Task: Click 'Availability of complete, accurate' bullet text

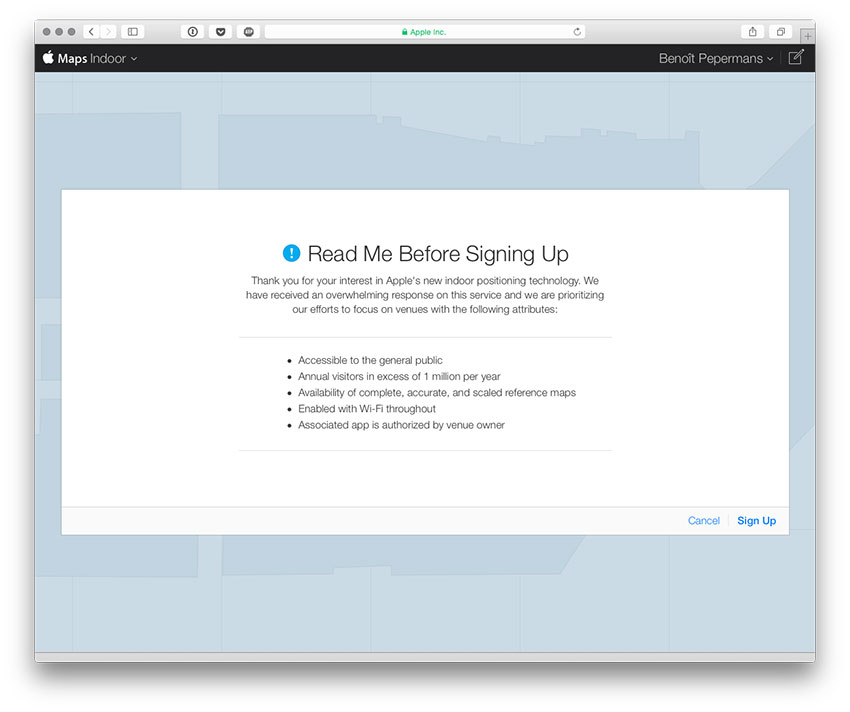Action: [437, 393]
